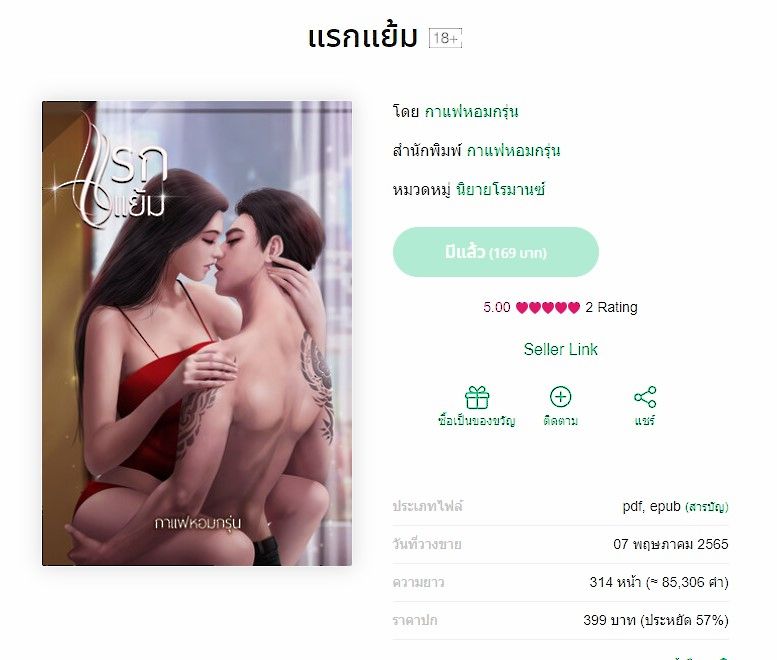Click the gift box icon
The image size is (777, 660).
click(x=477, y=397)
